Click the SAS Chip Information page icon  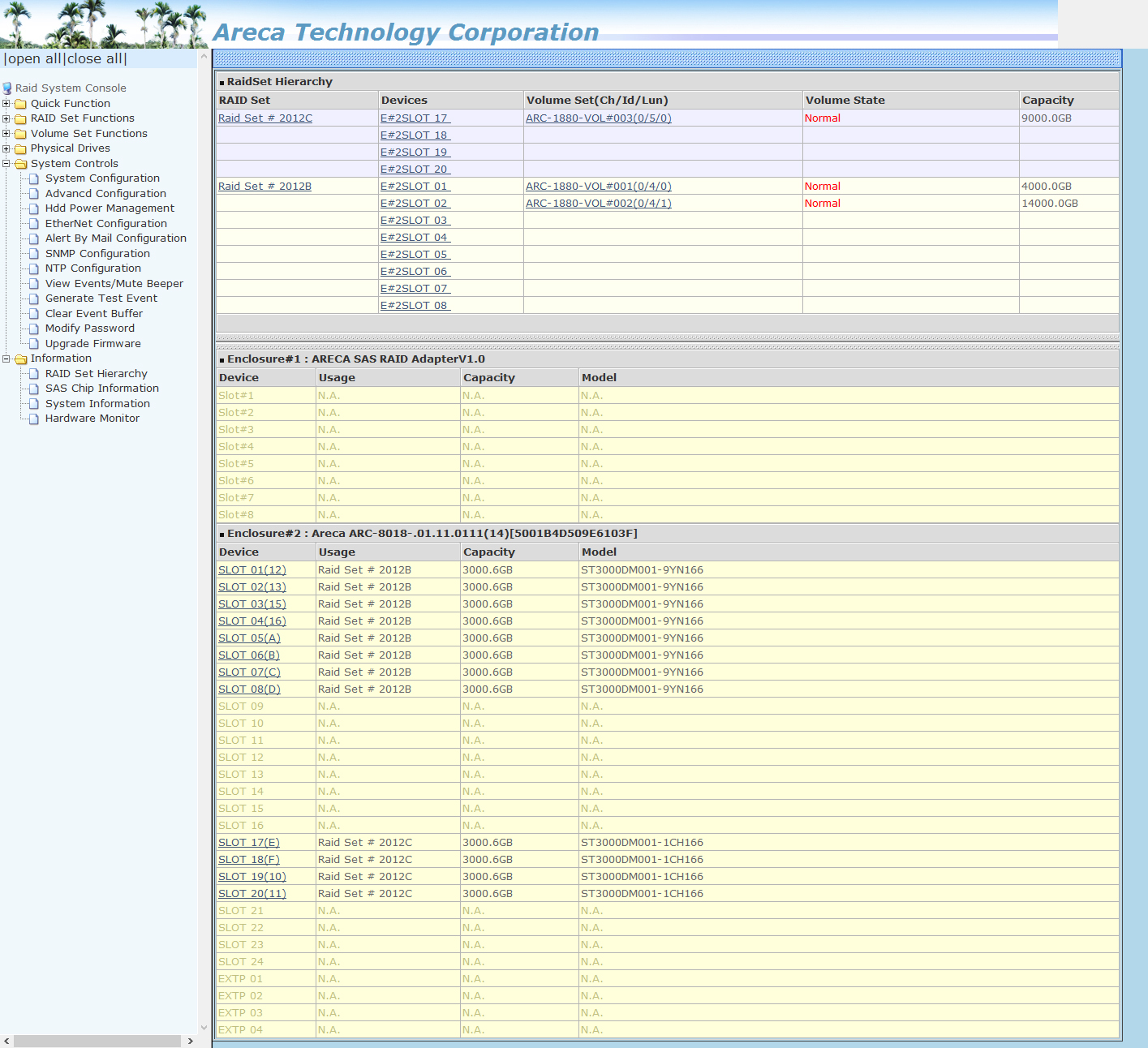tap(34, 389)
